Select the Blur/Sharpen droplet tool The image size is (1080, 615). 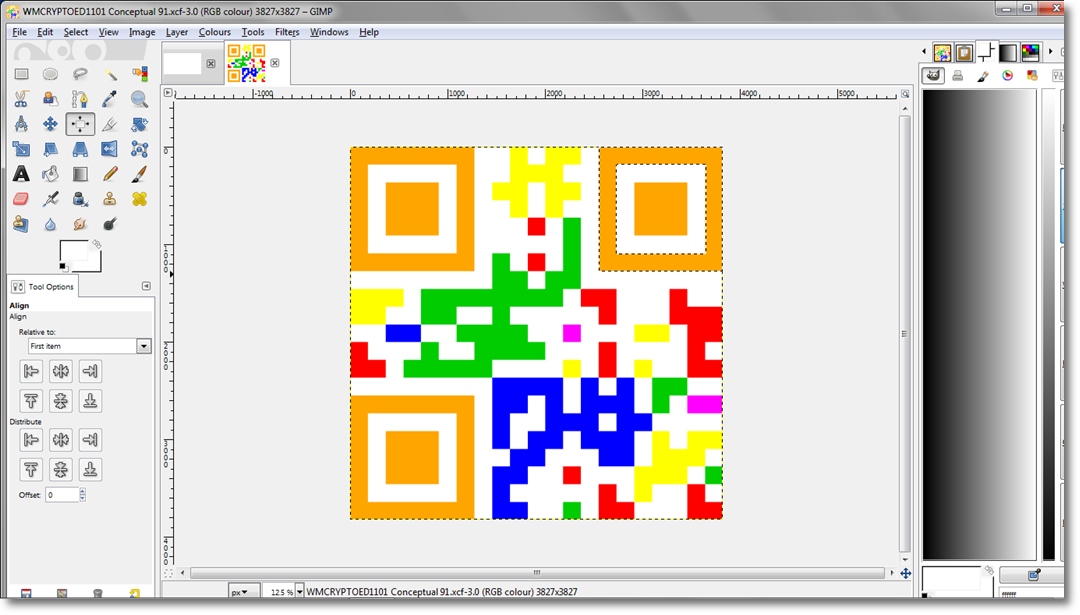point(50,224)
